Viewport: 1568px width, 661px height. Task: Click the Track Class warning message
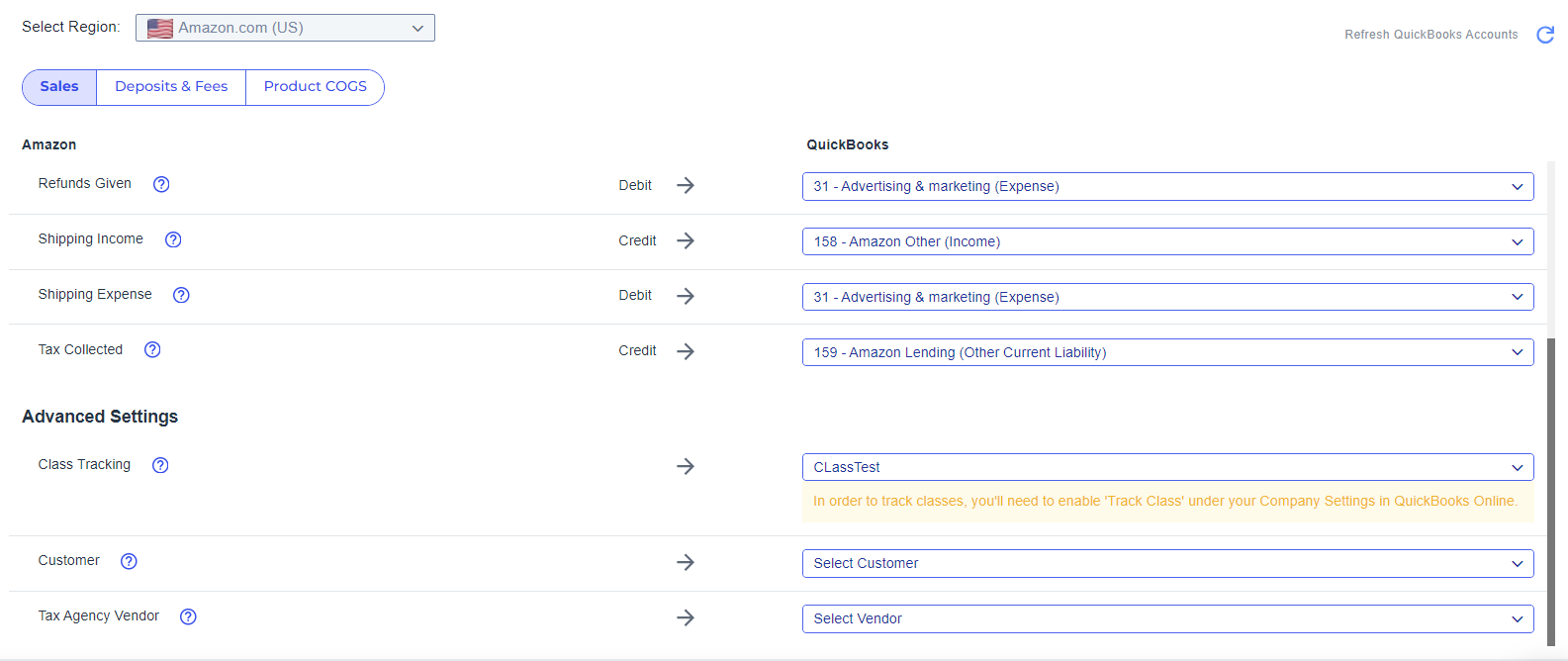pos(1167,502)
